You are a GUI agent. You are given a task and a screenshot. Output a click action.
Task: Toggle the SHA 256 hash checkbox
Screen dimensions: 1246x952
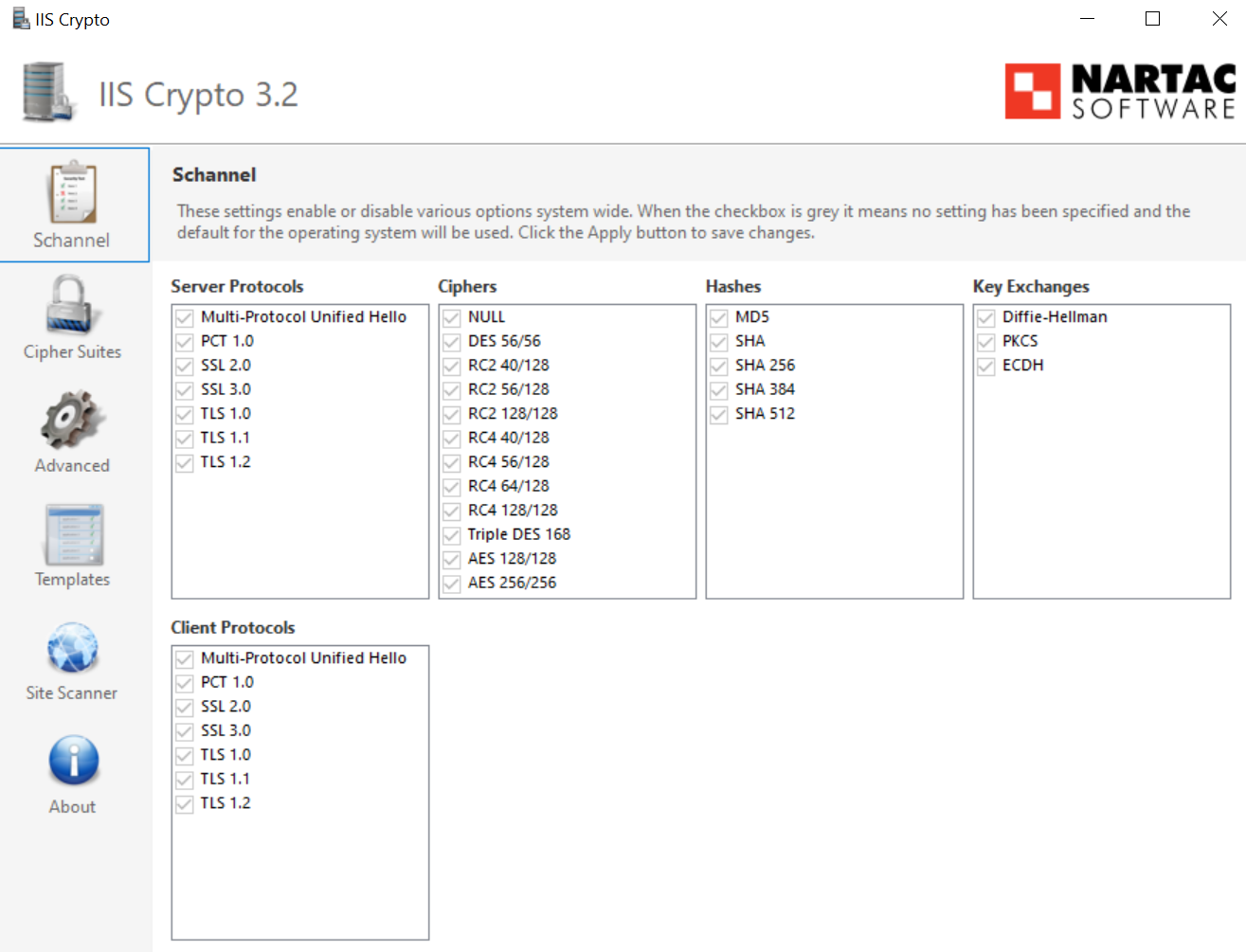719,366
